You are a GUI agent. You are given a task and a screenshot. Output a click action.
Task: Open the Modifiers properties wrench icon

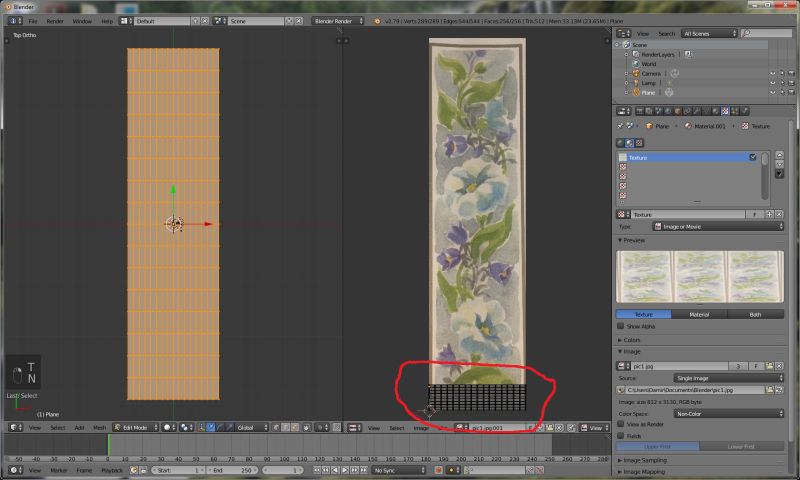pyautogui.click(x=696, y=111)
